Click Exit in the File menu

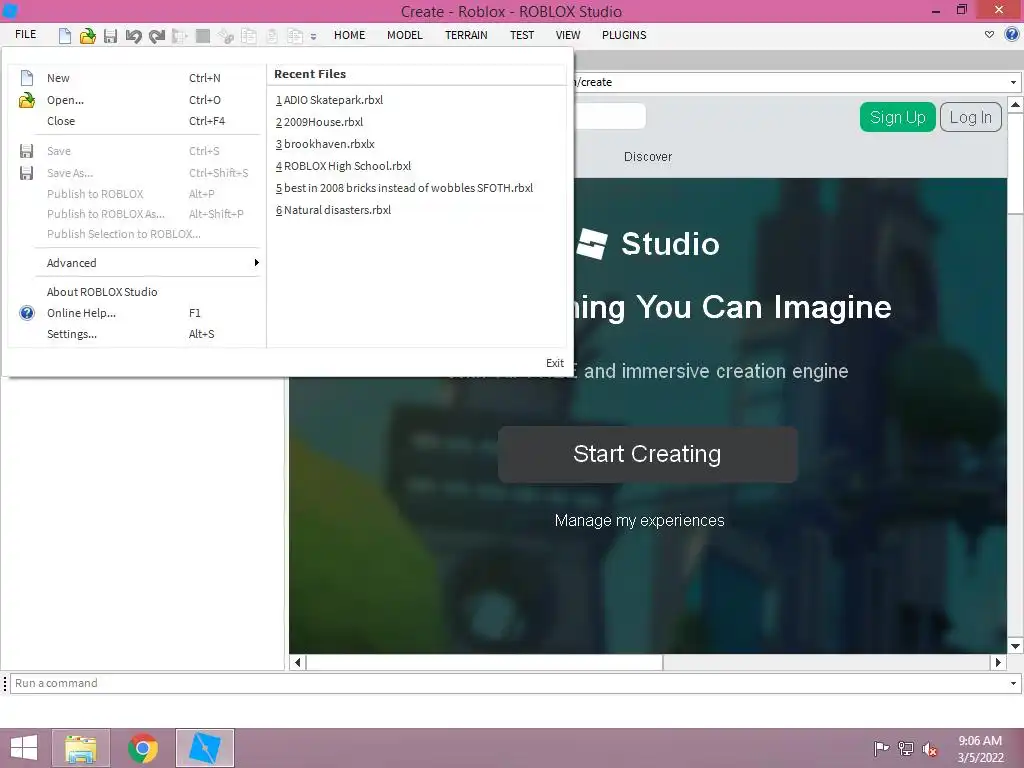554,363
